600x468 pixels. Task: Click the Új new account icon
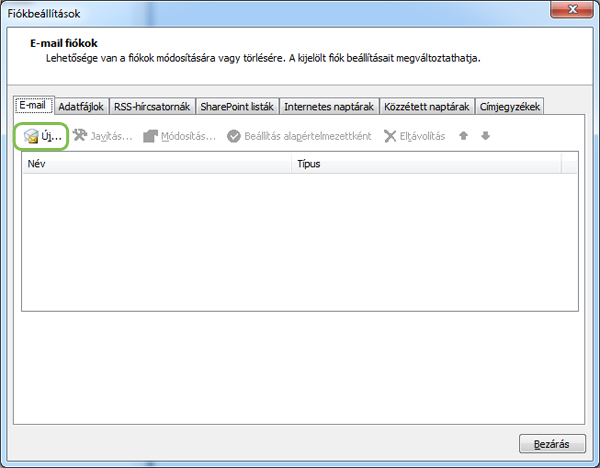pos(31,136)
